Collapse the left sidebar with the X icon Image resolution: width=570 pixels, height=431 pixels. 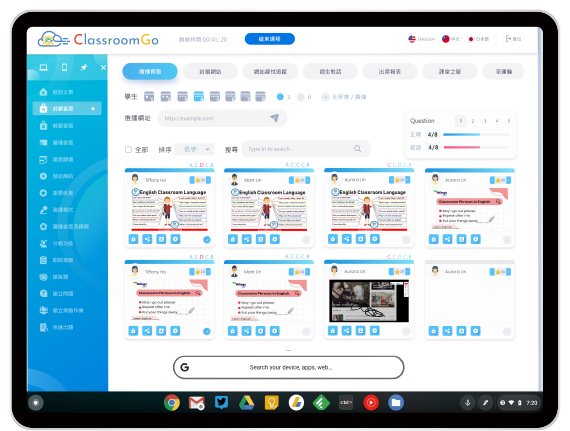tap(103, 68)
